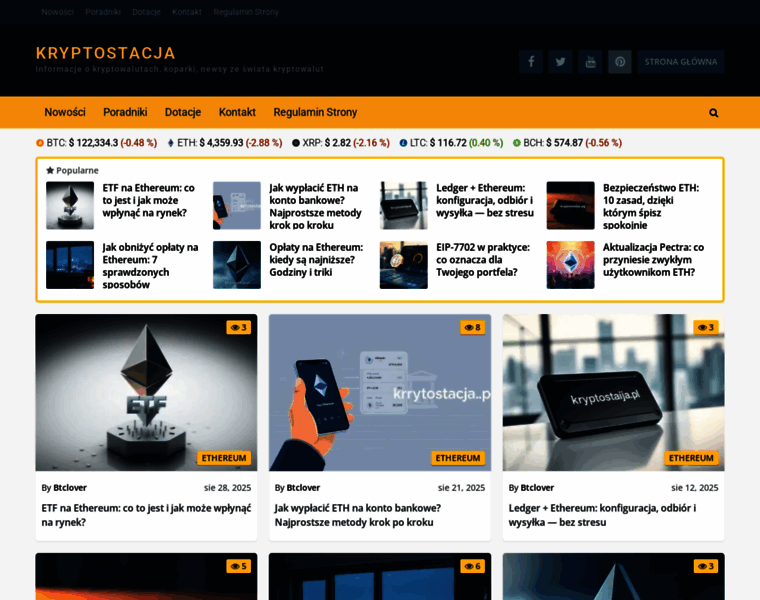
Task: Open Poradniki in the orange menu bar
Action: 125,112
